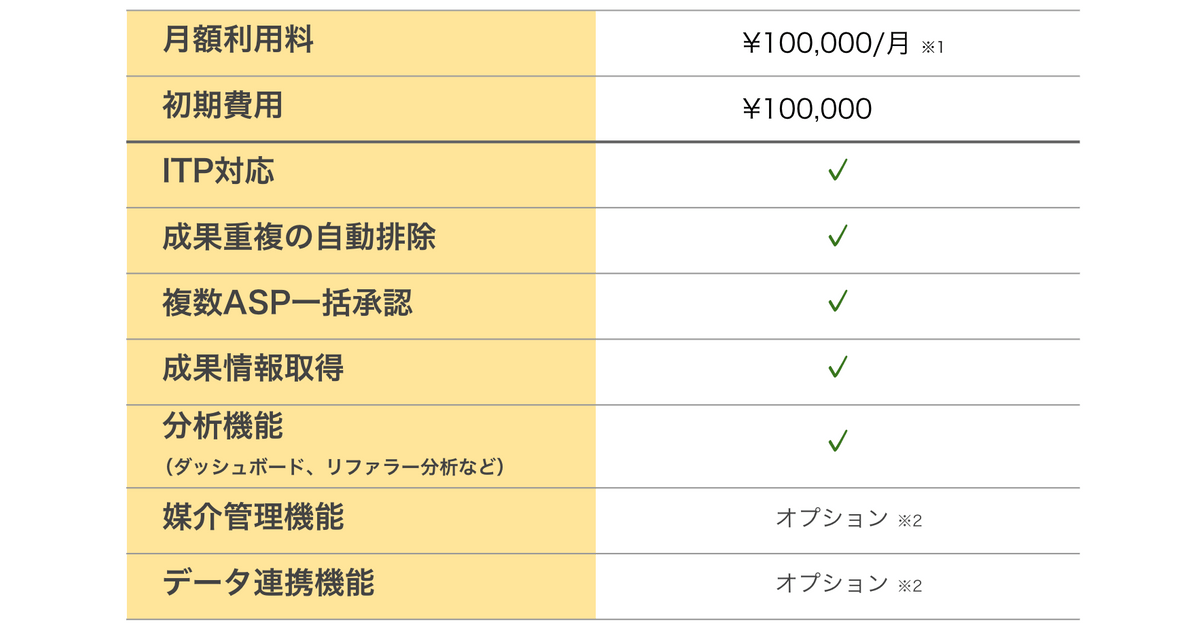1200x628 pixels.
Task: Click the ※2 marker in 媒介管理機能 row
Action: (x=909, y=520)
